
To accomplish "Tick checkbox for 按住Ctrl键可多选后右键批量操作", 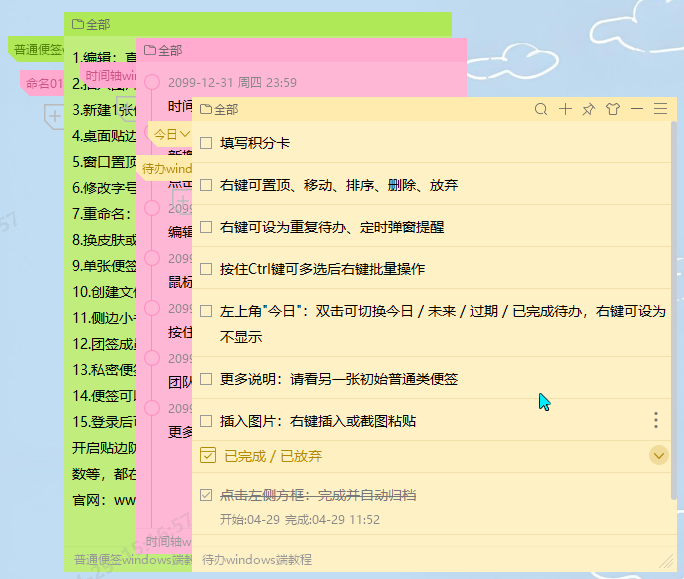I will (x=206, y=269).
